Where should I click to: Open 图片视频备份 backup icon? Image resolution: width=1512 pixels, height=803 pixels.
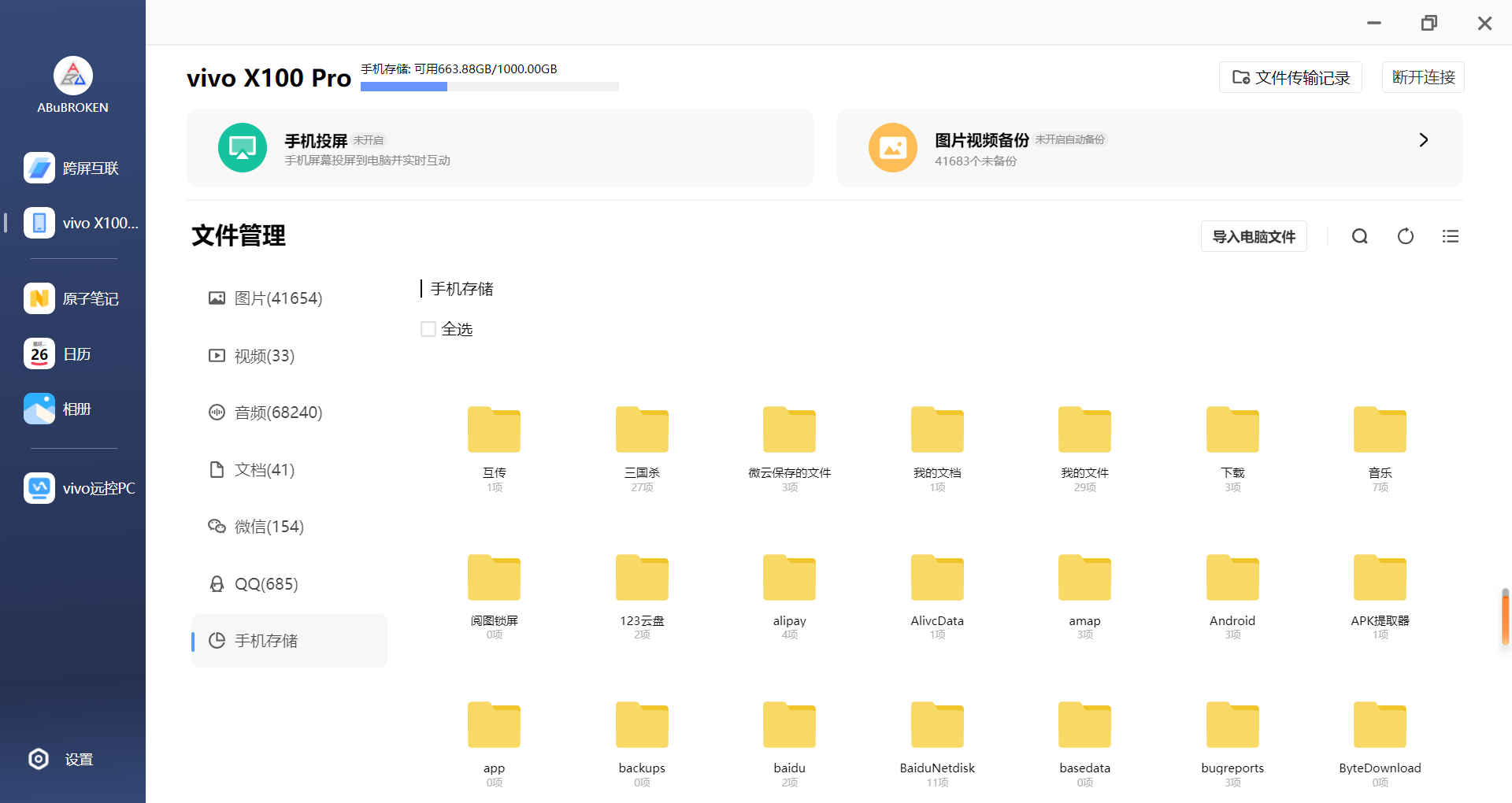point(893,147)
